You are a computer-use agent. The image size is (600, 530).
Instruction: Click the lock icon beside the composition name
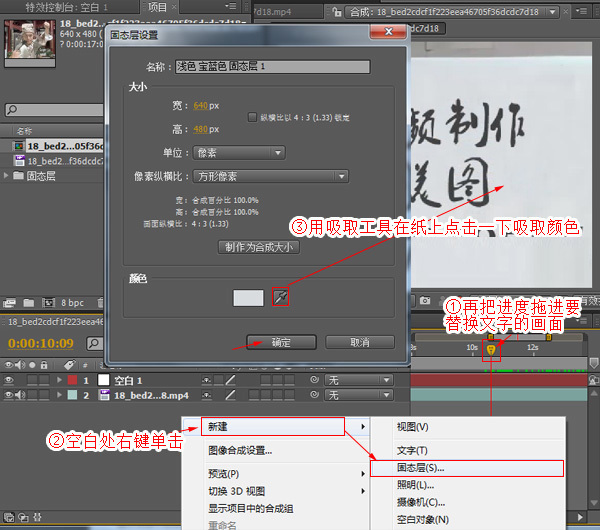coord(336,12)
